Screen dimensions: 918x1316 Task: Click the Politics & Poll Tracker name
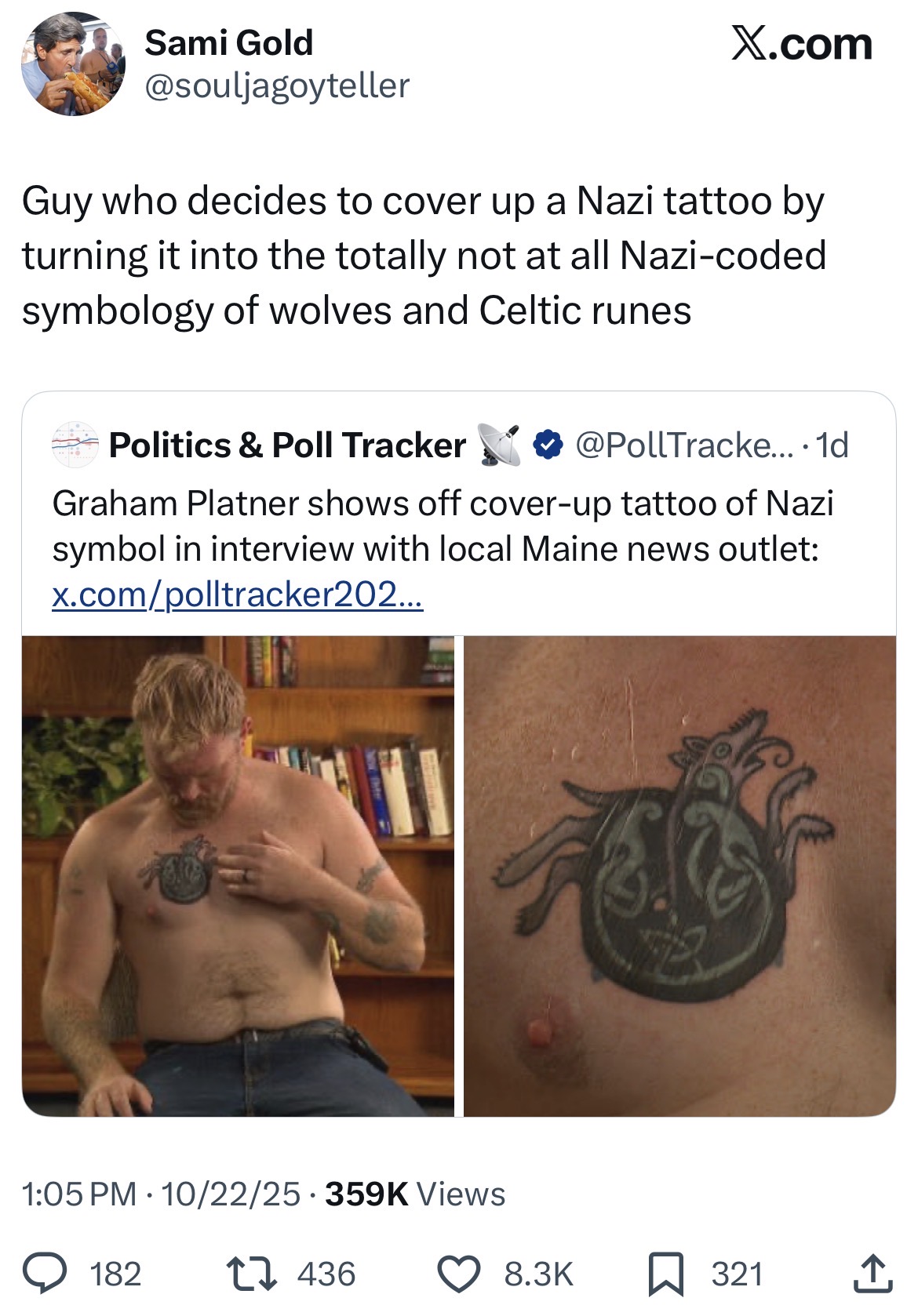287,445
